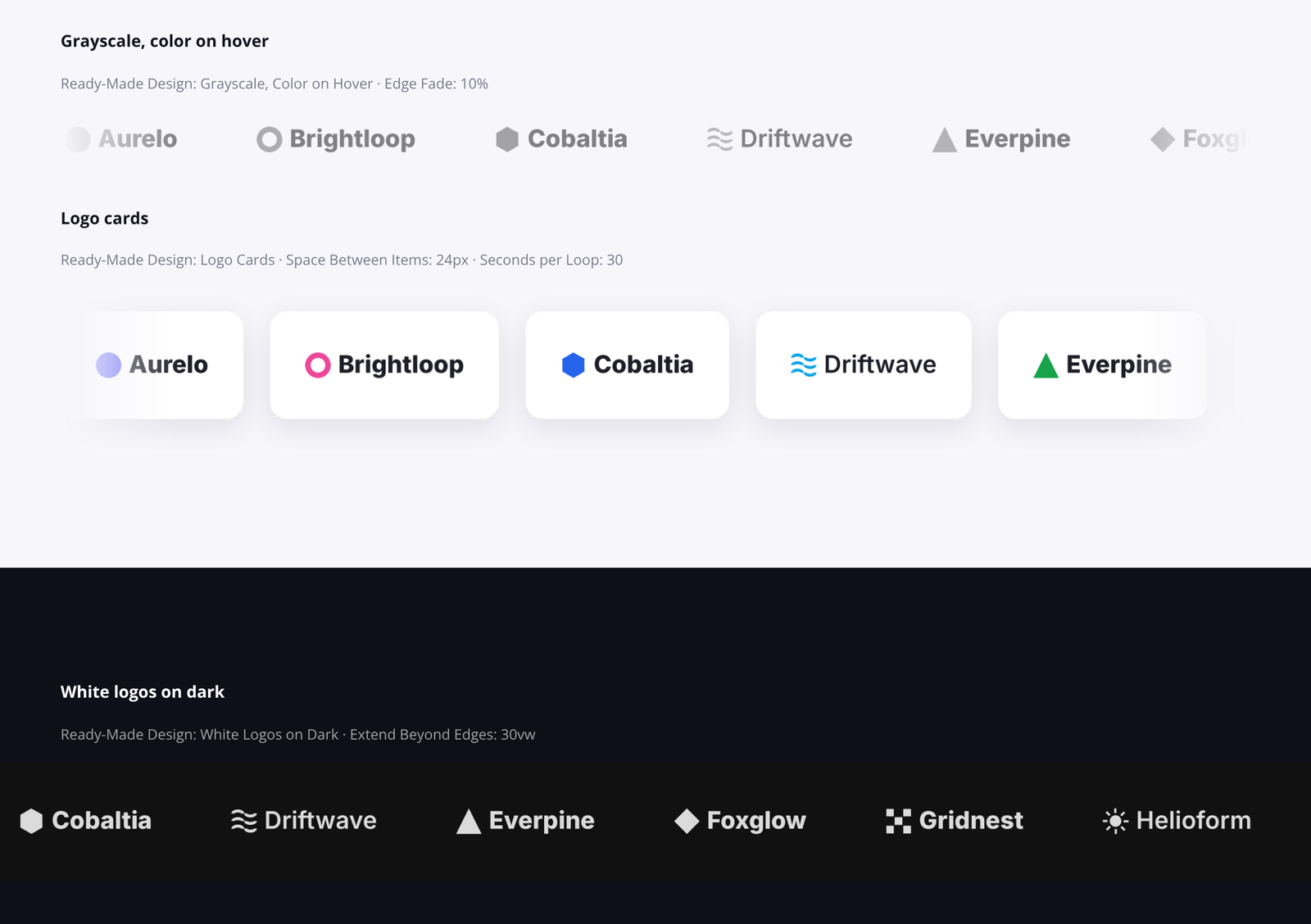Click the white Foxglow diamond on dark

687,821
